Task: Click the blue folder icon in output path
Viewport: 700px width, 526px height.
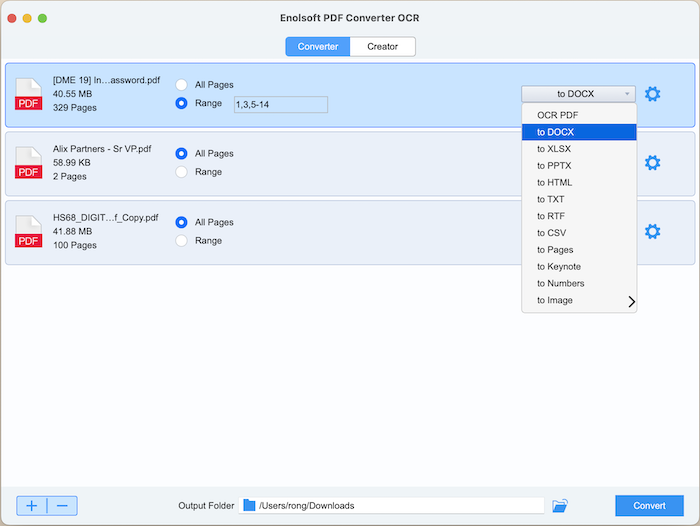Action: pyautogui.click(x=249, y=505)
